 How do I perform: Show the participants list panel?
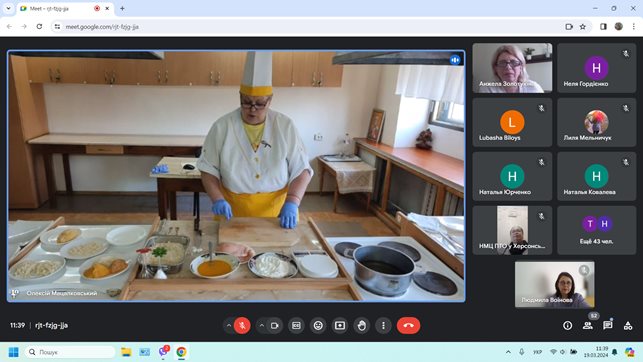pos(588,326)
